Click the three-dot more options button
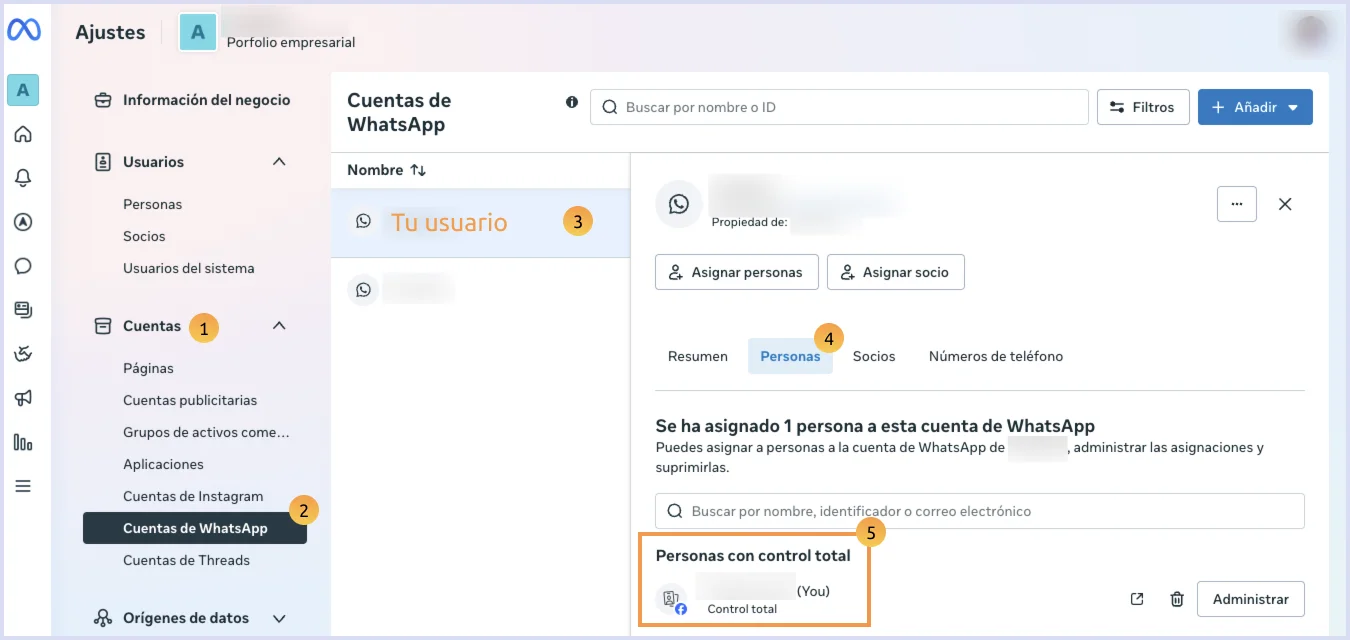Image resolution: width=1350 pixels, height=640 pixels. click(1237, 204)
